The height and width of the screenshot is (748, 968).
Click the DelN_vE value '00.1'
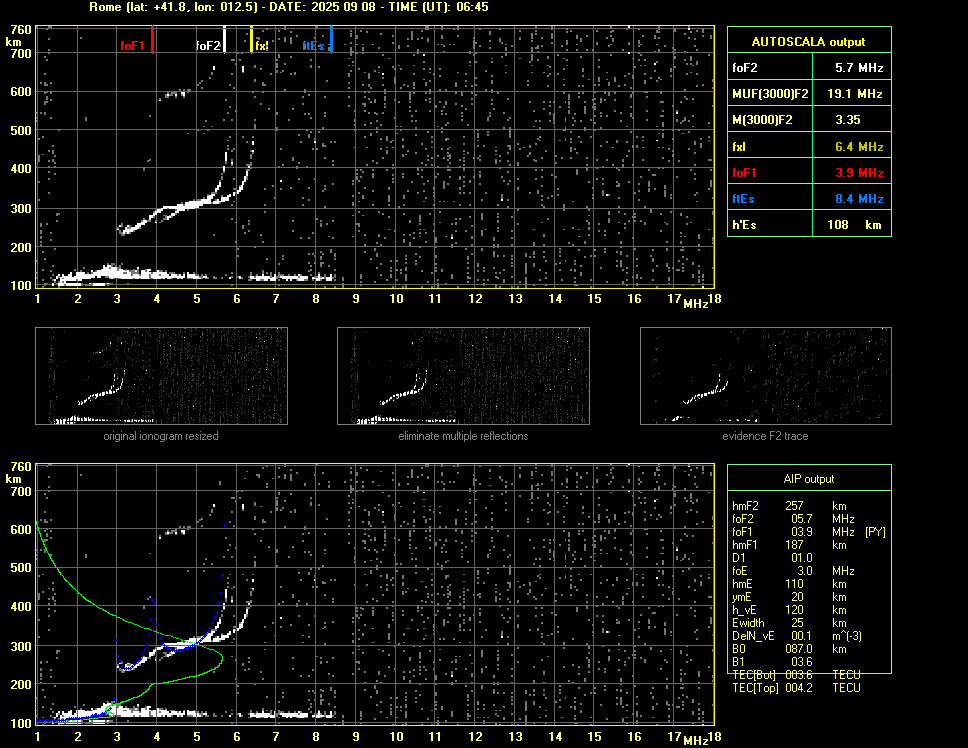tap(801, 636)
